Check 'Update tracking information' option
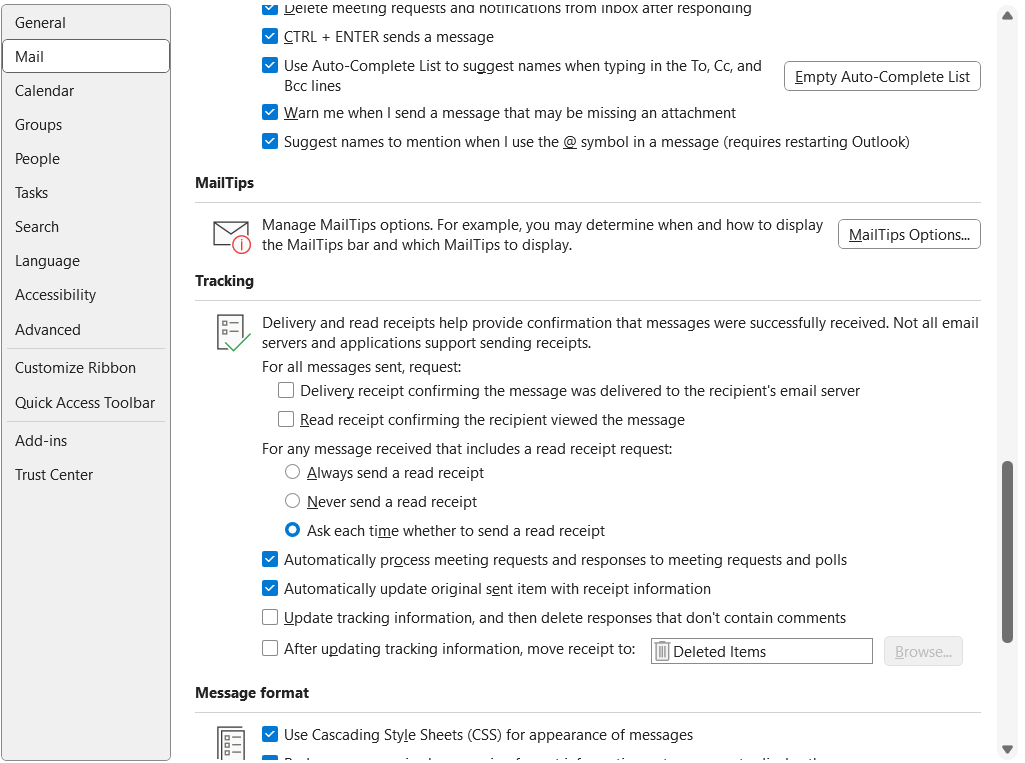The height and width of the screenshot is (763, 1025). [270, 617]
